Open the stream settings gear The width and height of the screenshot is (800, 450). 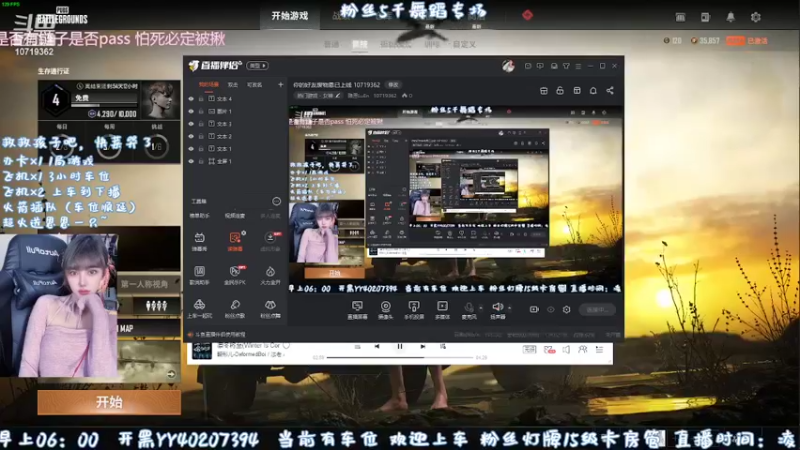[566, 309]
